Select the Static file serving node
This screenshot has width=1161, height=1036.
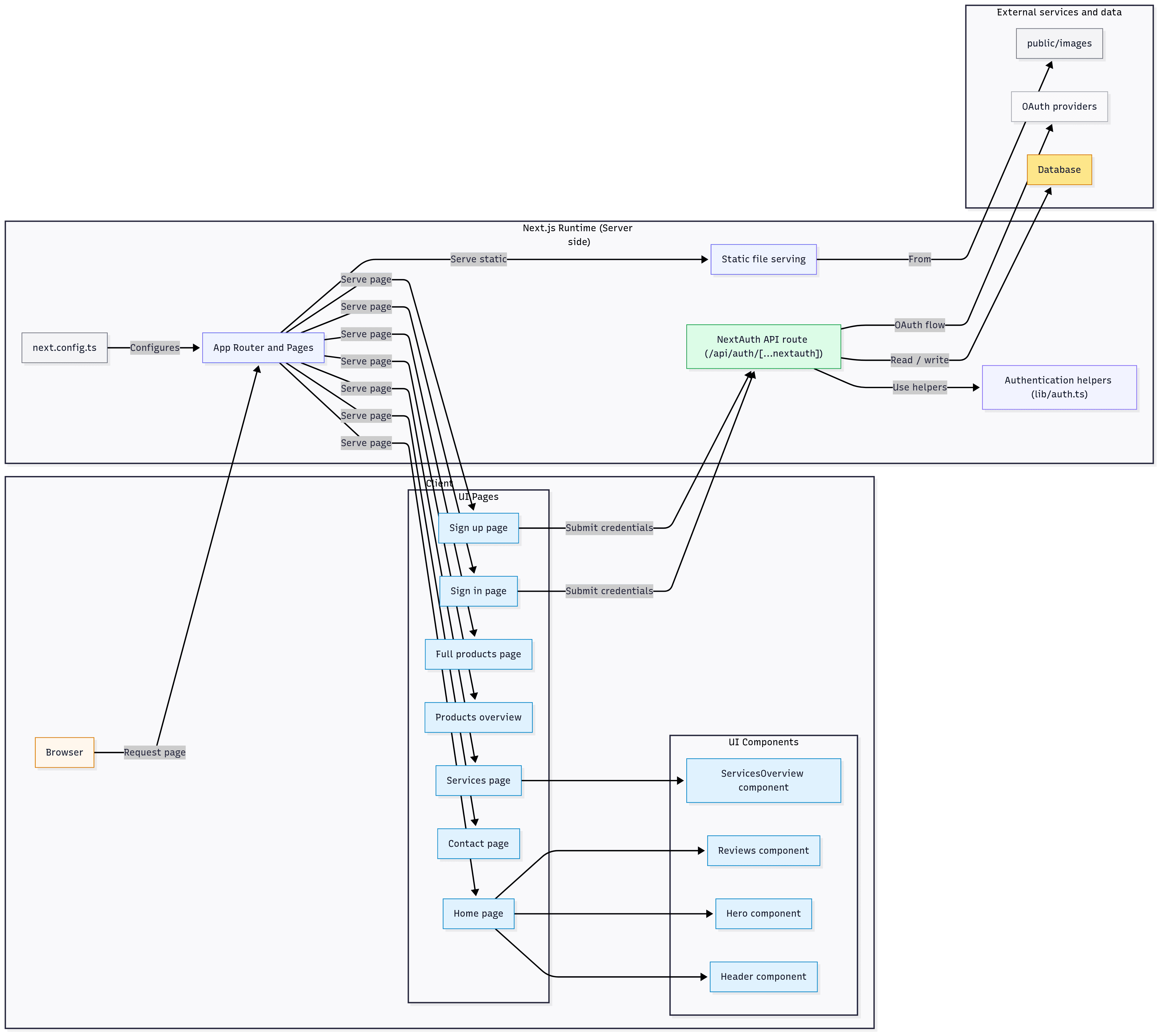click(x=763, y=259)
